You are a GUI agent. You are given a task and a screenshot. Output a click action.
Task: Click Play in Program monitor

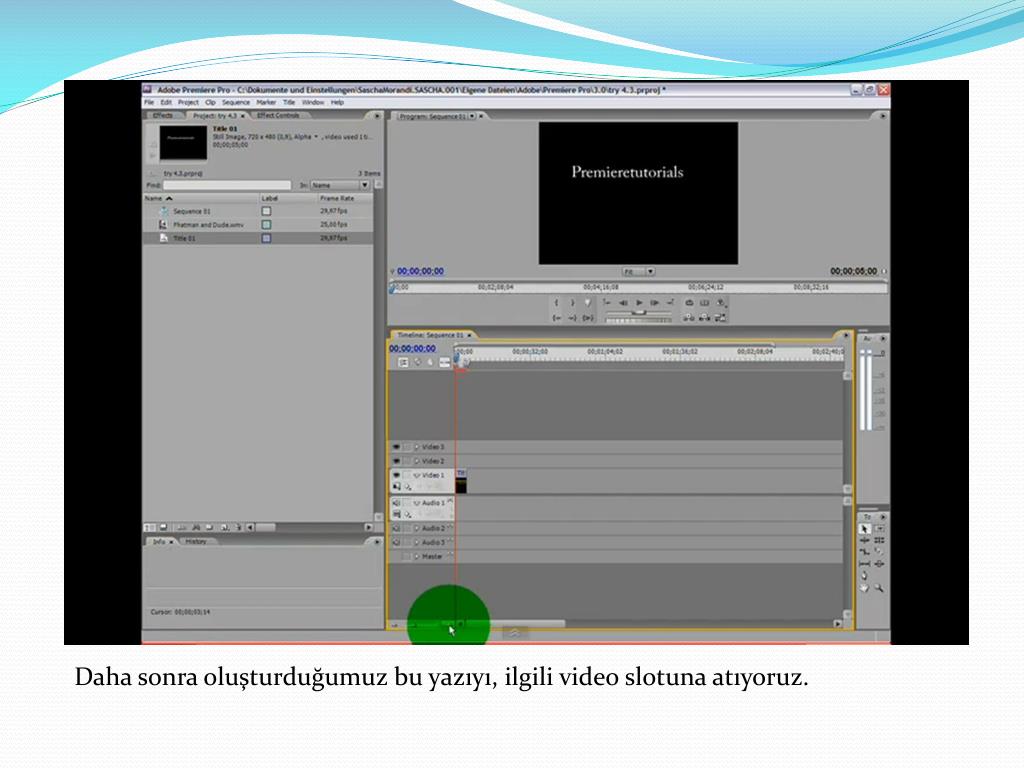[x=639, y=302]
